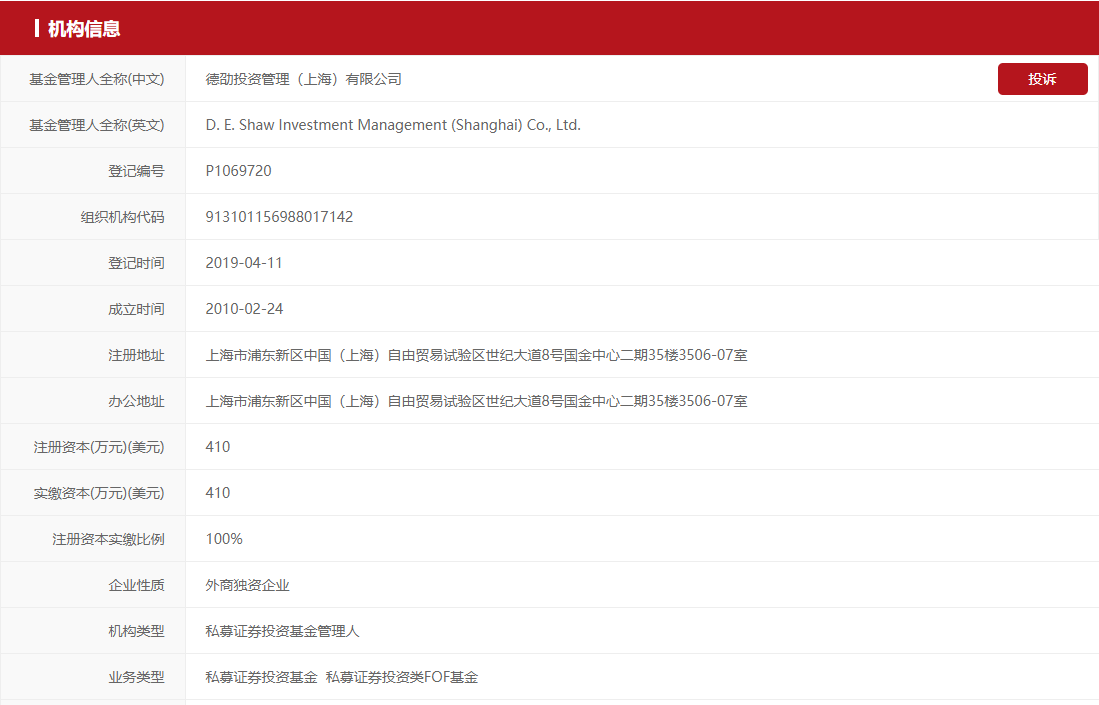Click the 业务类型 label
1099x705 pixels.
136,678
